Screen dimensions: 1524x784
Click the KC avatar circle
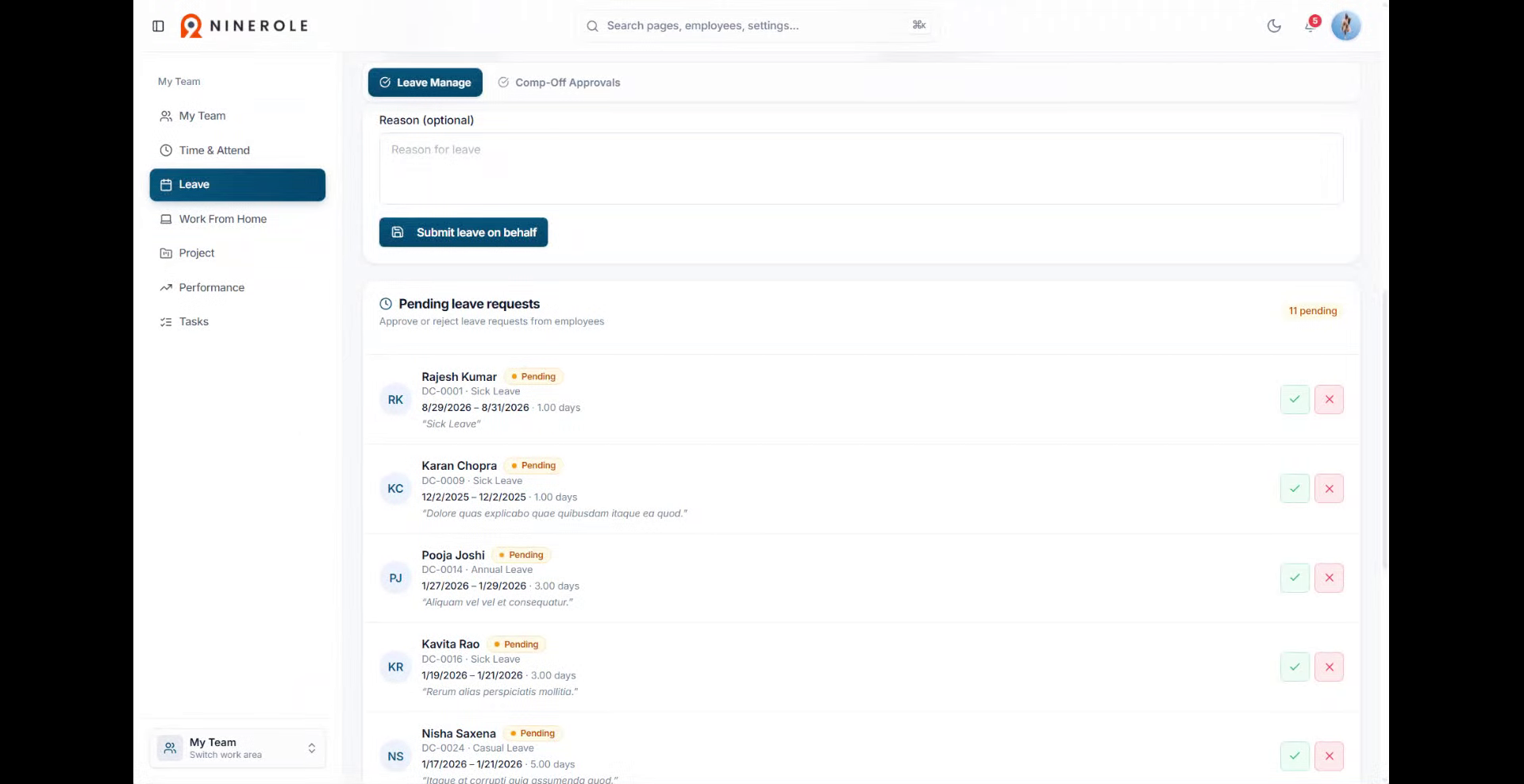(x=395, y=489)
